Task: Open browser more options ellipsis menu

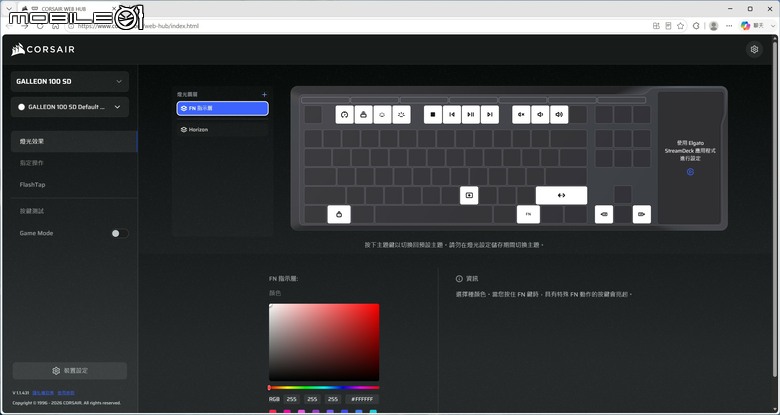Action: coord(729,26)
